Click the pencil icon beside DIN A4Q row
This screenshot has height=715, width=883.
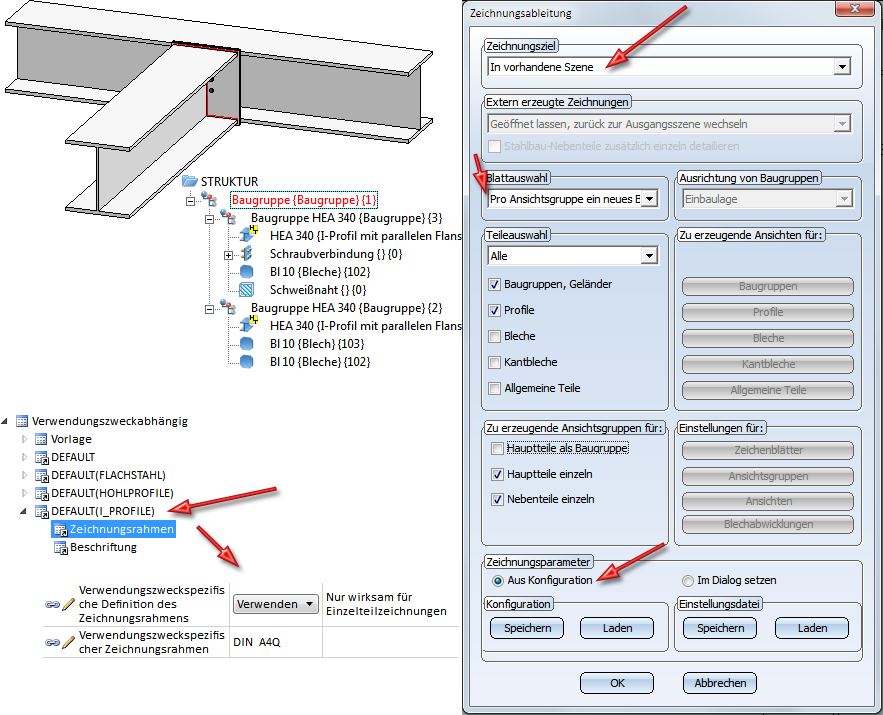[69, 642]
